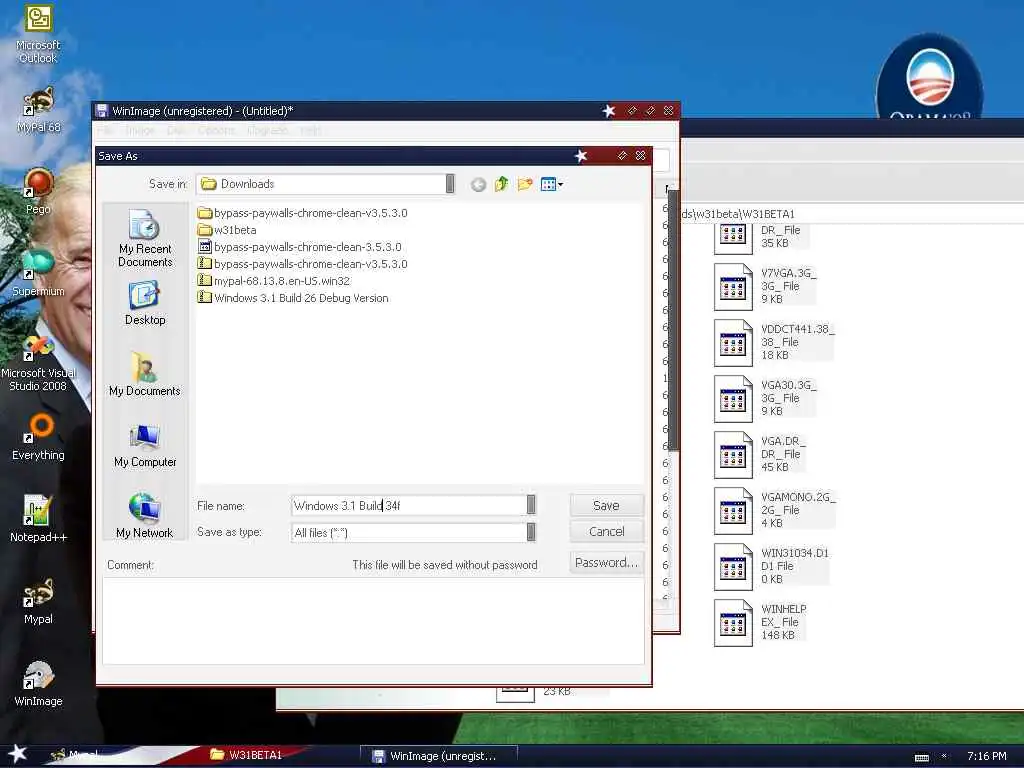Expand the File name history dropdown
Screen dimensions: 1024x768
pyautogui.click(x=531, y=505)
